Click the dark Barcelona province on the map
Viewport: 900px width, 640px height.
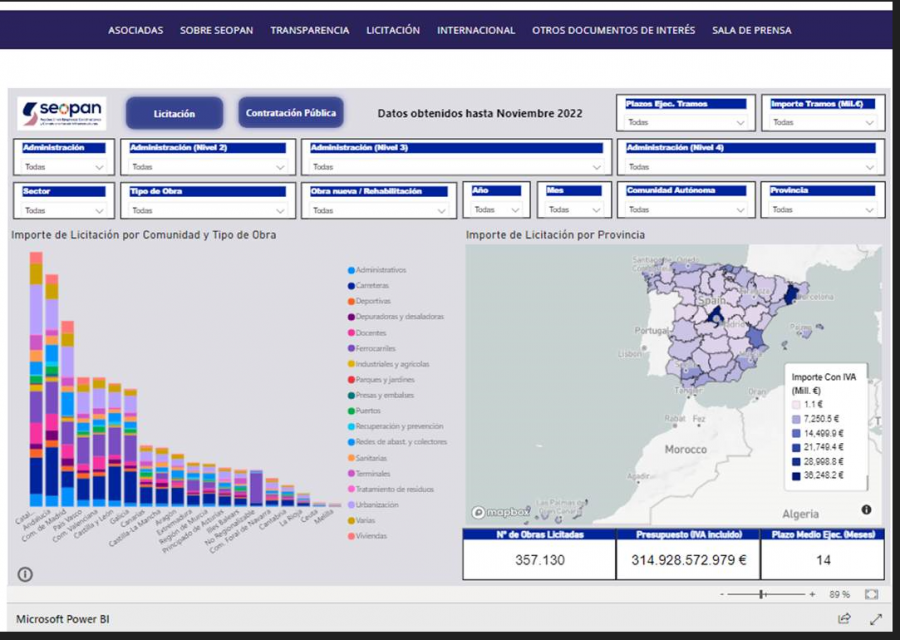coord(791,293)
